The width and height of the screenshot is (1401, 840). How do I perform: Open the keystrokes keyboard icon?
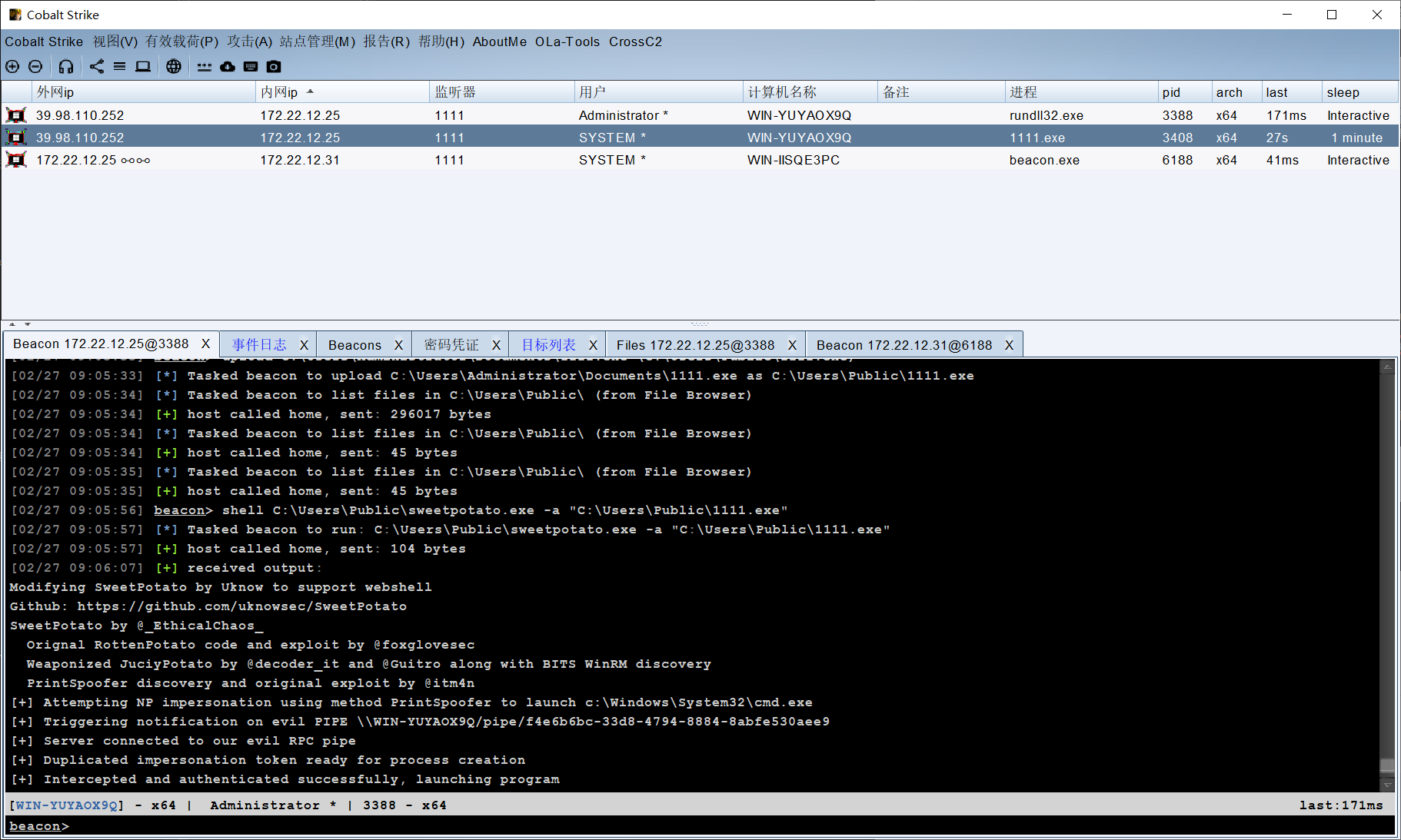(x=250, y=67)
